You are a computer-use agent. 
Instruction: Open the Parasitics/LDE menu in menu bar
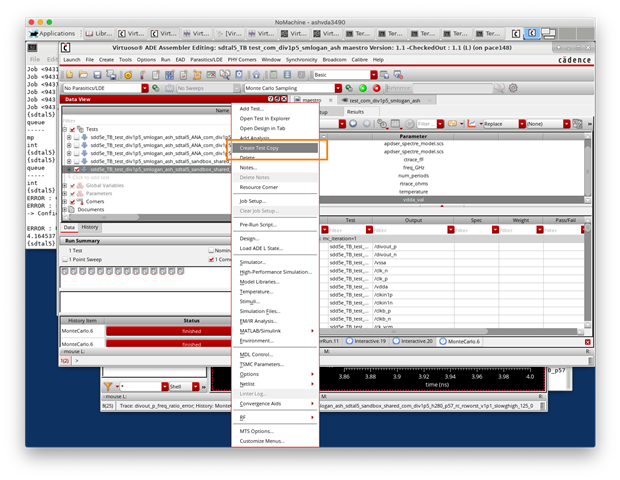206,60
